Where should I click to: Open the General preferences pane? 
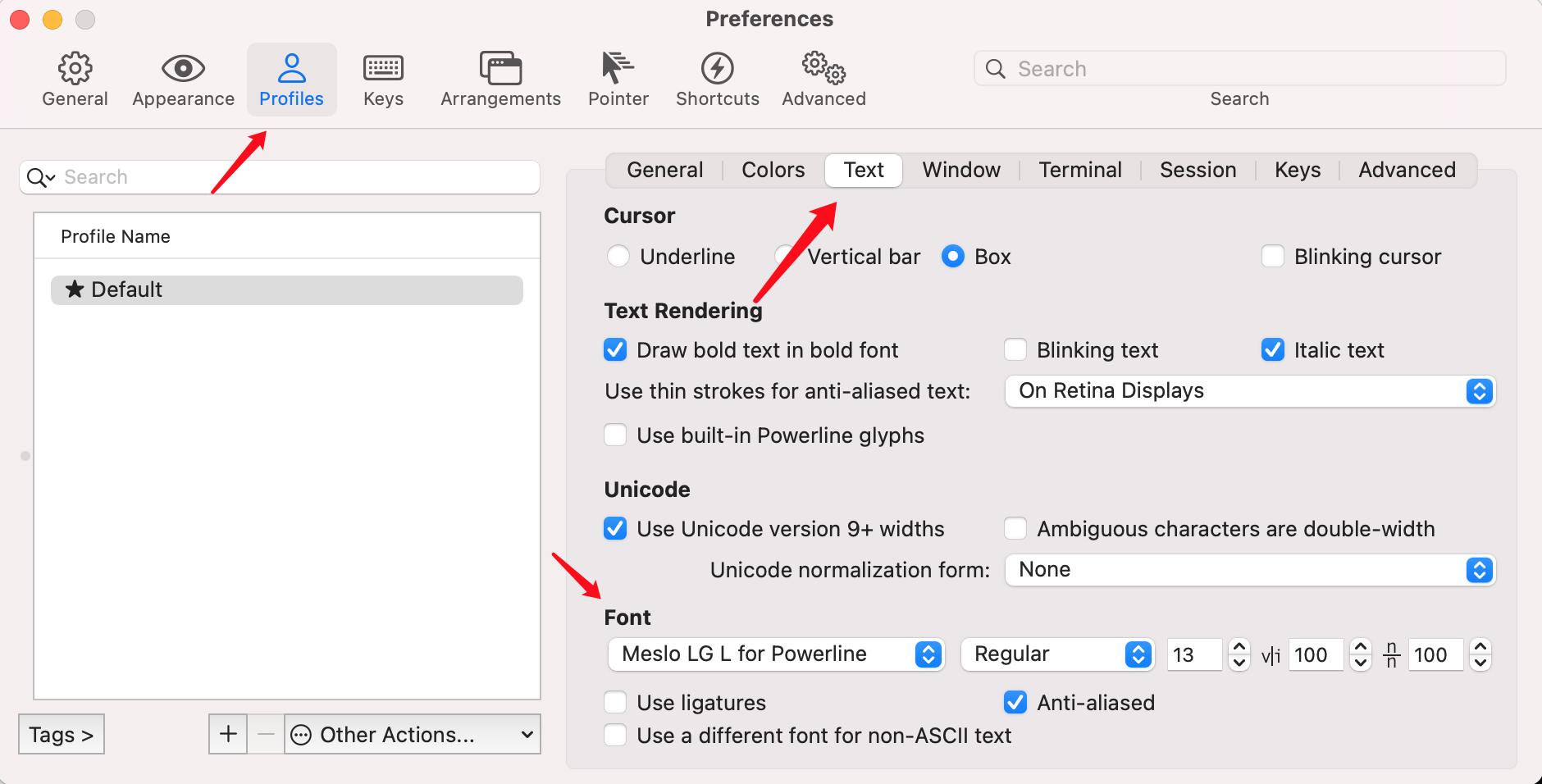pos(75,80)
